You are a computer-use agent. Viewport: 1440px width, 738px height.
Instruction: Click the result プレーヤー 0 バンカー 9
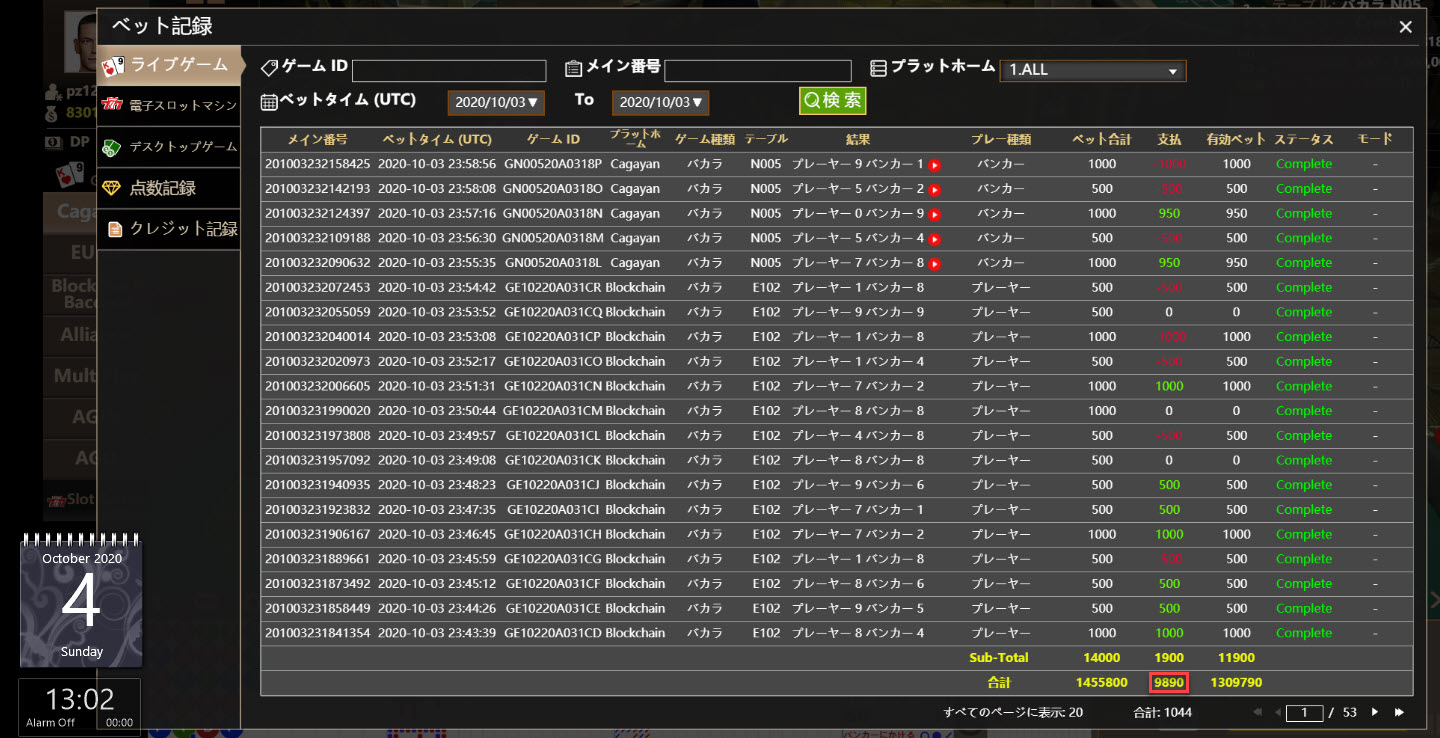coord(858,213)
